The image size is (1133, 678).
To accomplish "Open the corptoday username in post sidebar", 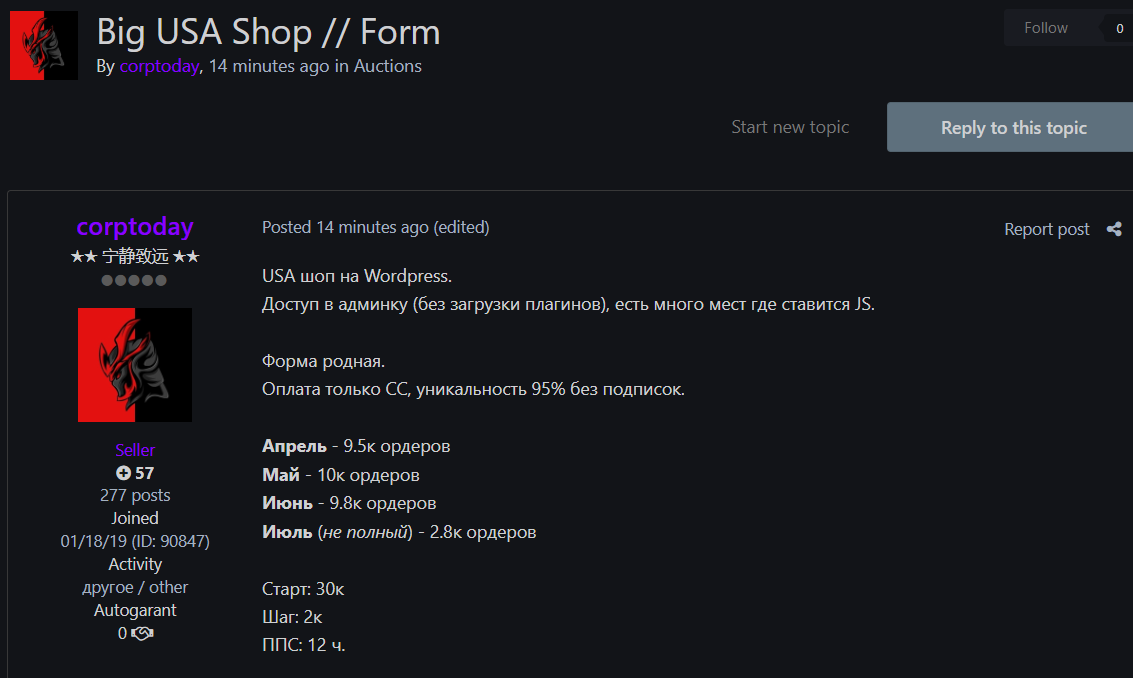I will 135,227.
